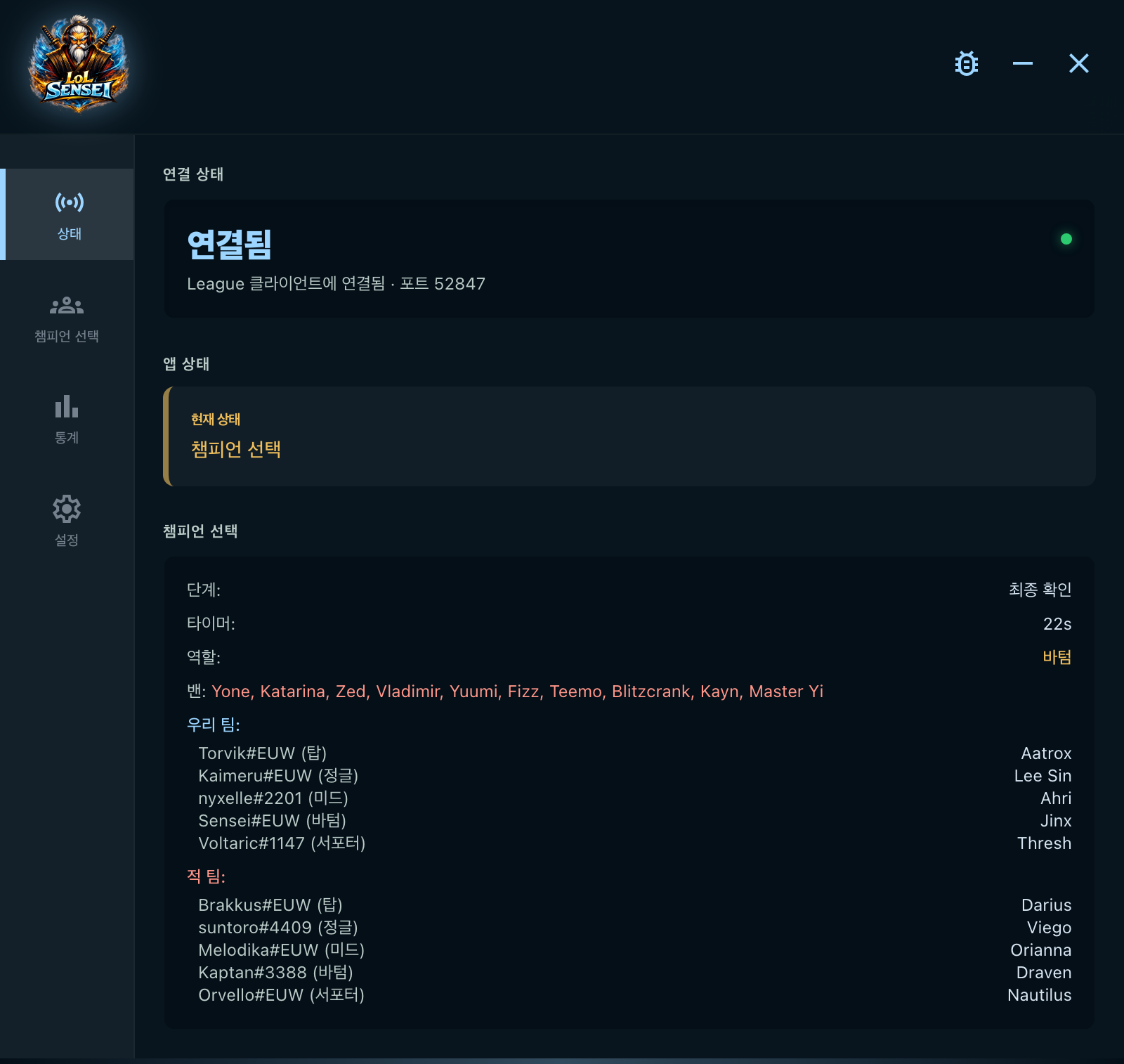Select player Voltaric#1147 (서포터)
This screenshot has width=1124, height=1064.
click(282, 843)
